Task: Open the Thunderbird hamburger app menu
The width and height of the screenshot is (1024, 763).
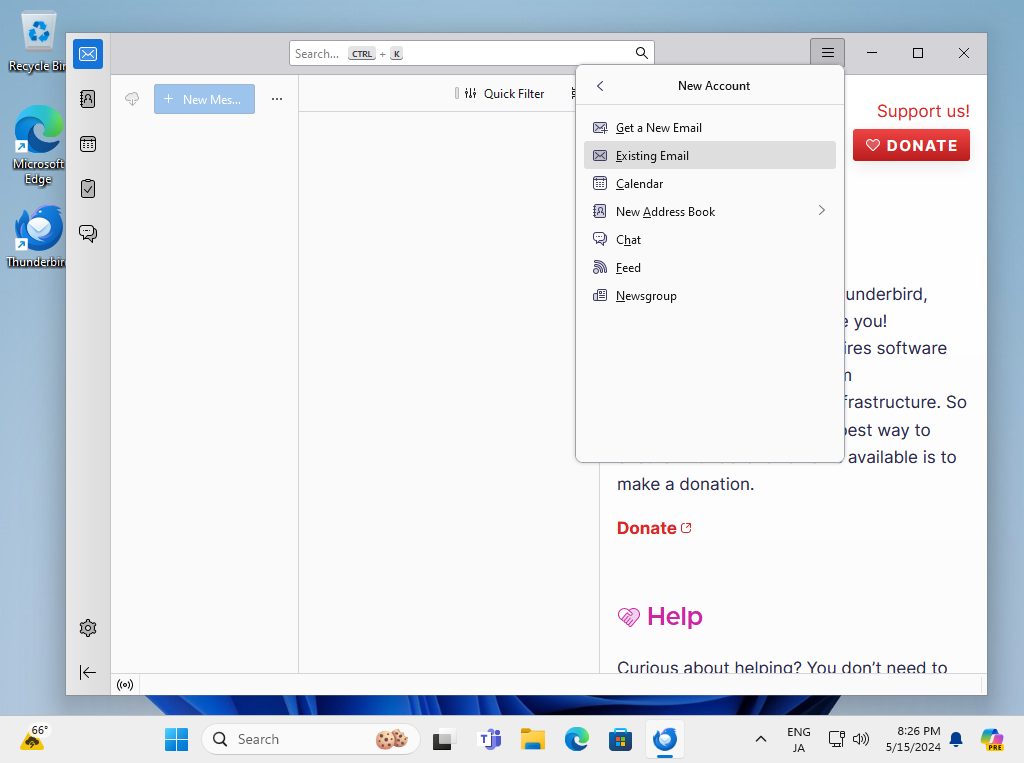Action: (x=827, y=53)
